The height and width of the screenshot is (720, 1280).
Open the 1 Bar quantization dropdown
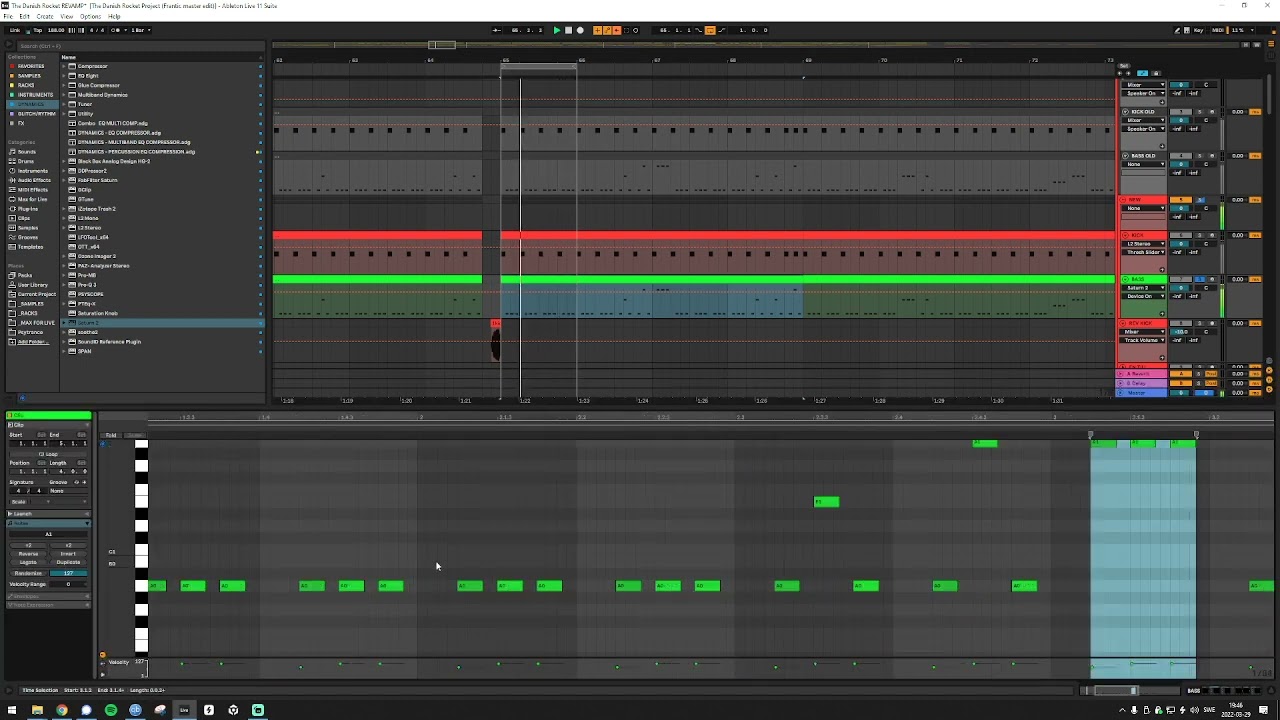click(141, 30)
